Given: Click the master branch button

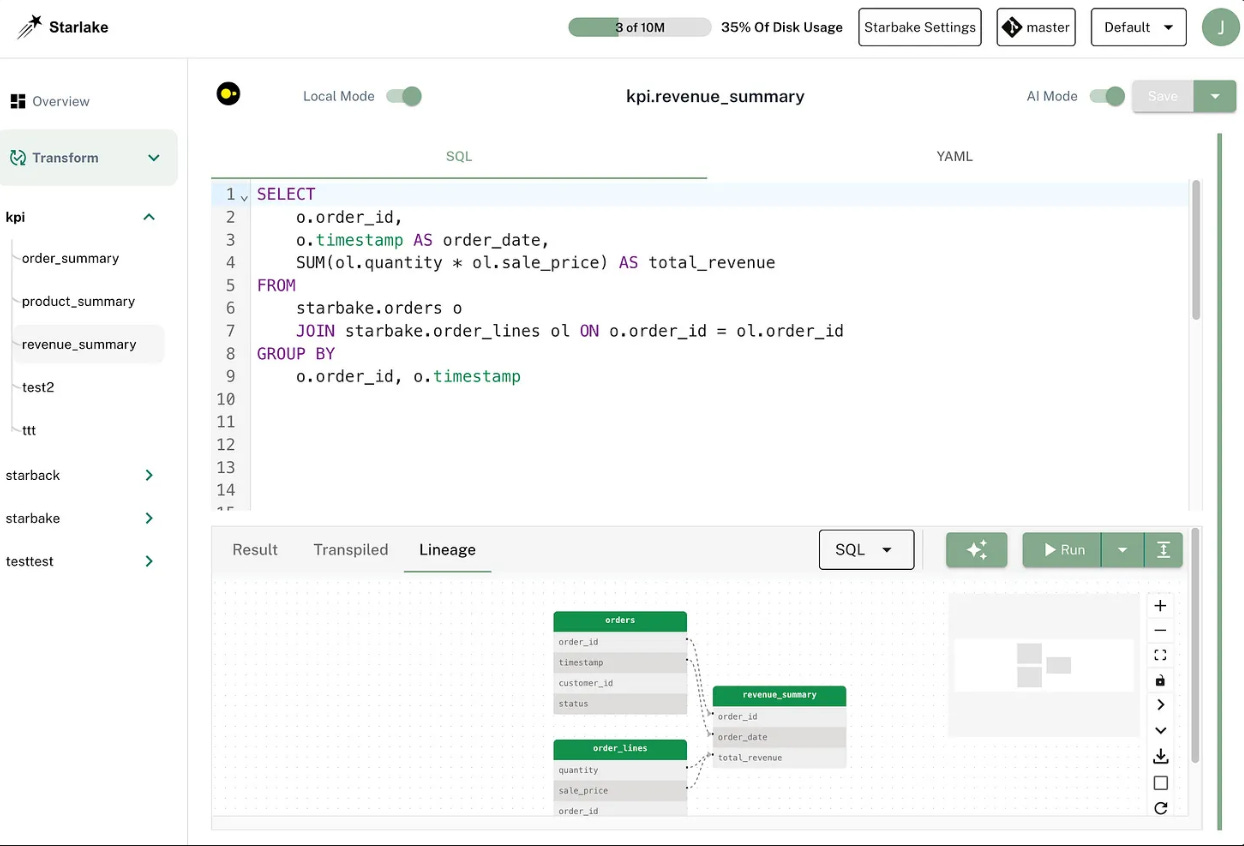Looking at the screenshot, I should [x=1036, y=27].
